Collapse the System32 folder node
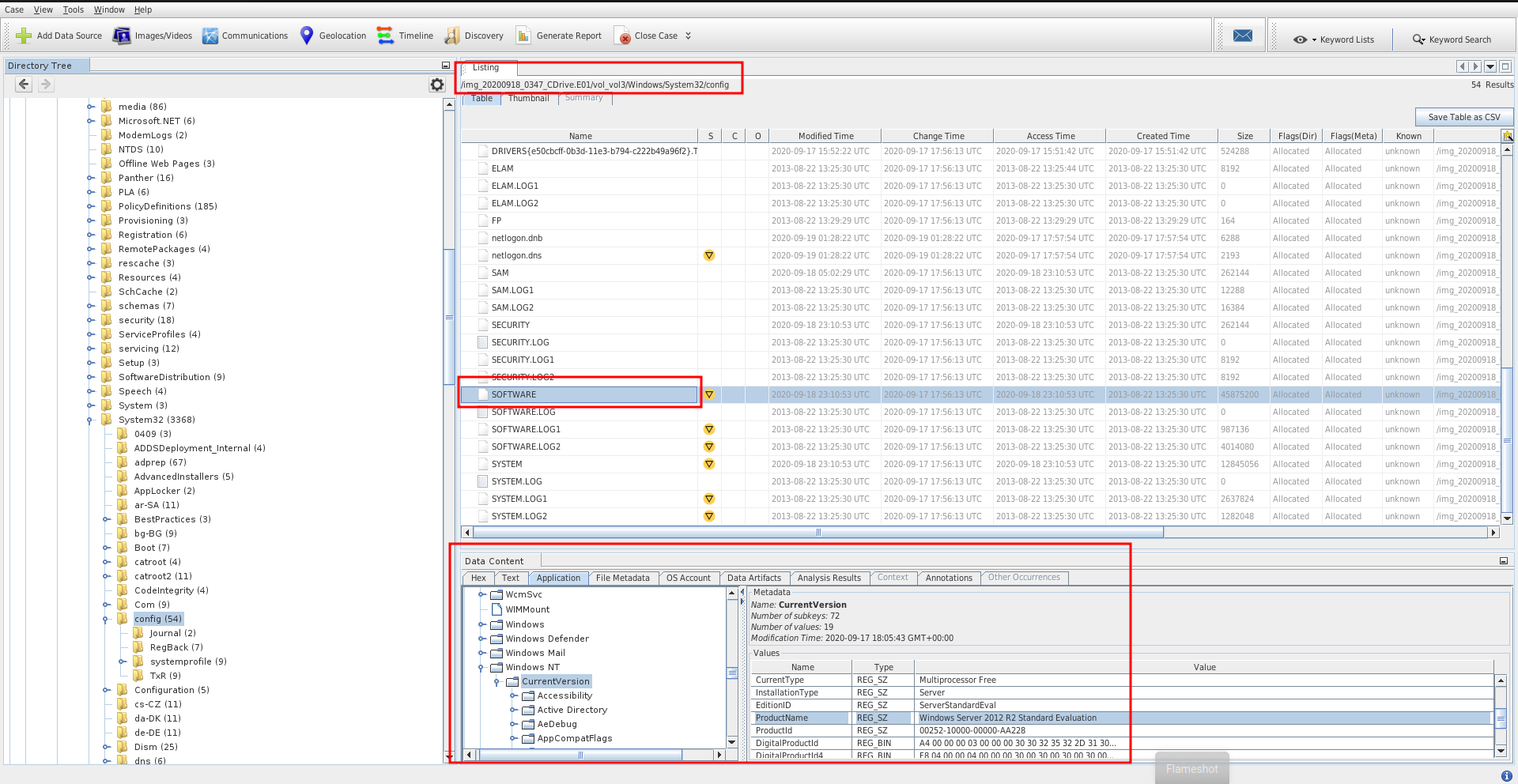The image size is (1518, 784). tap(90, 420)
